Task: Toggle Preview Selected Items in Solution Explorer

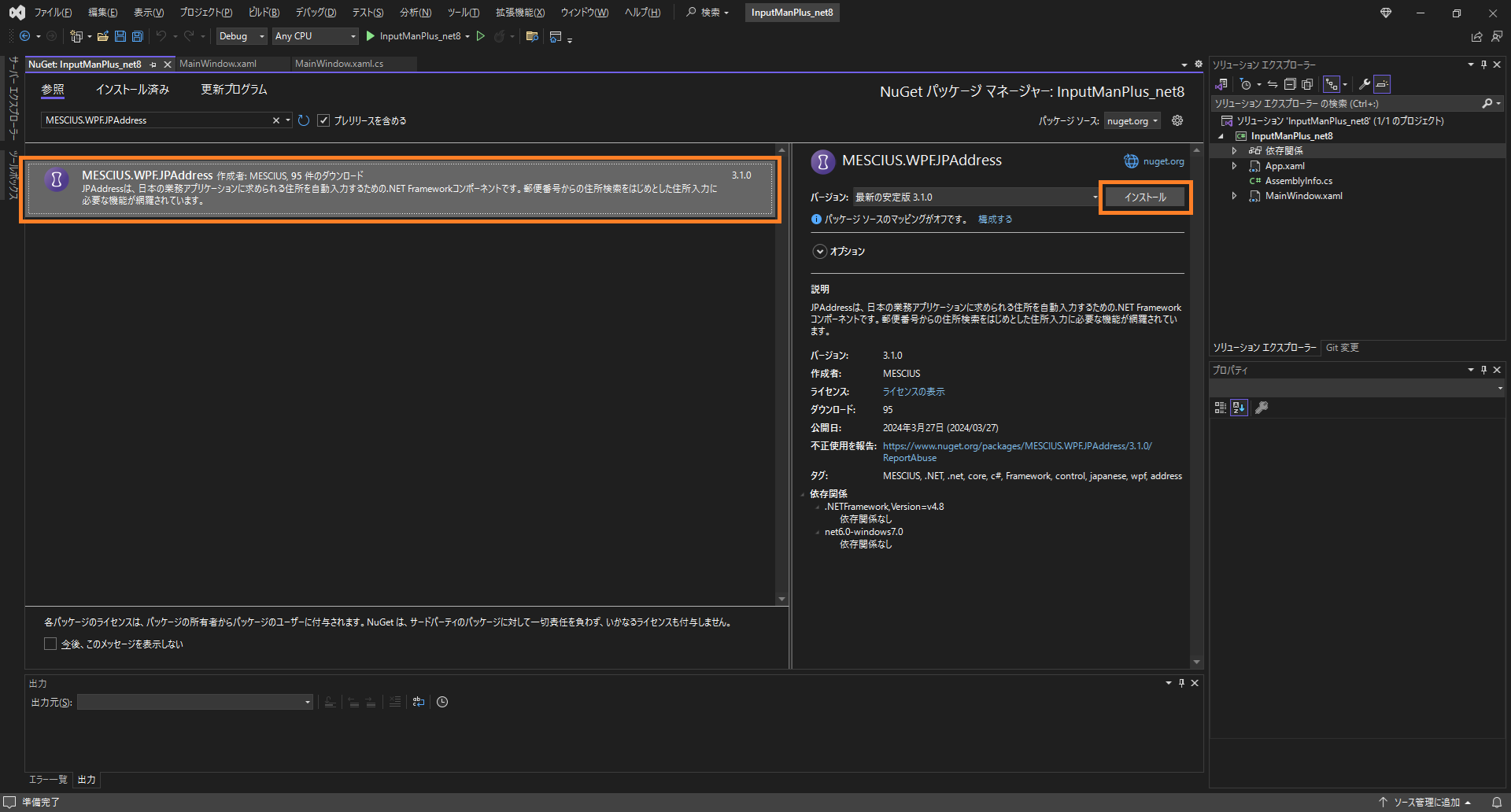Action: pos(1383,84)
